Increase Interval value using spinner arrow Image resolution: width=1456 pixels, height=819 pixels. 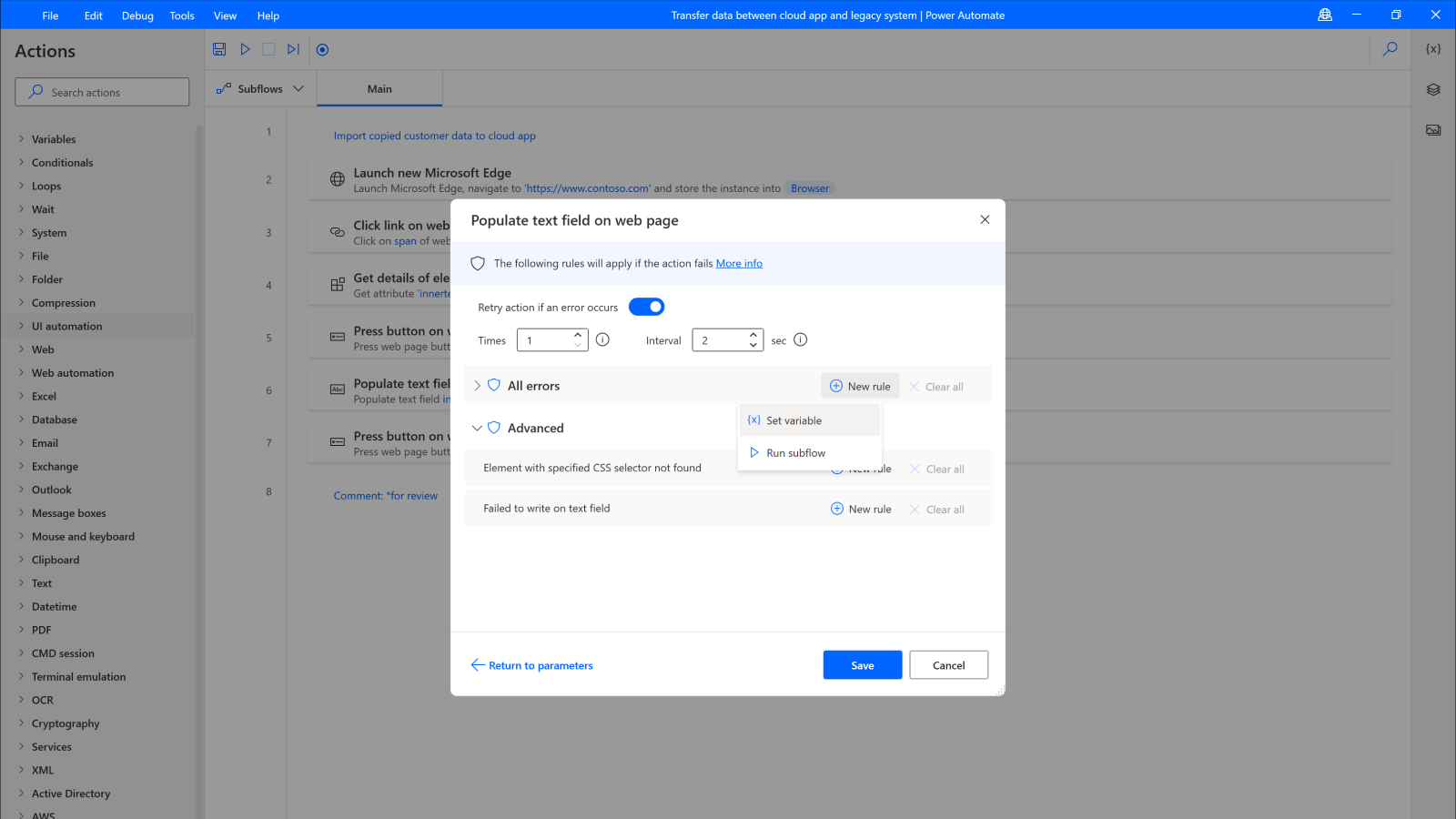click(x=753, y=335)
